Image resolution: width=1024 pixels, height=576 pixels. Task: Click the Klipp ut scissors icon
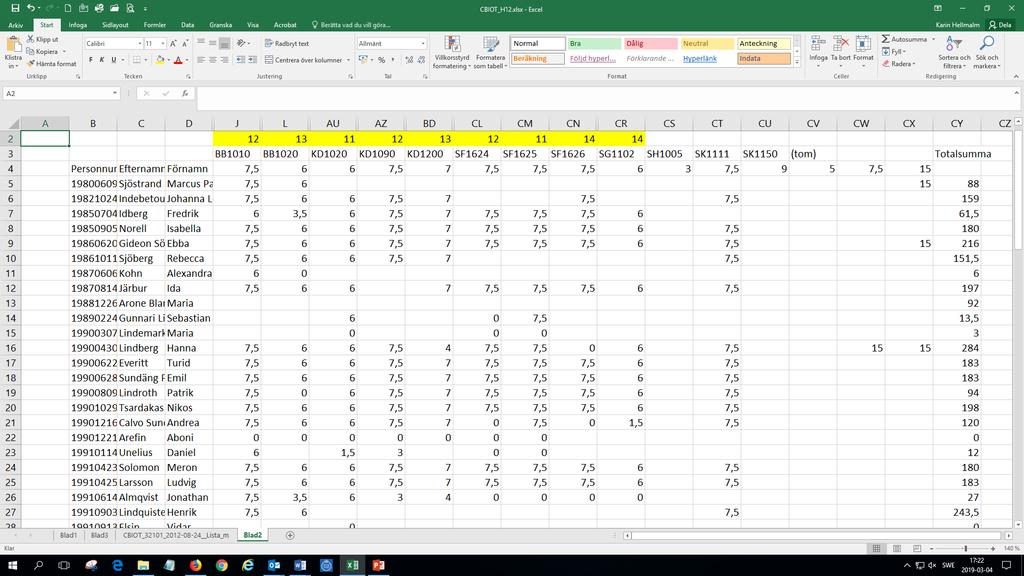[x=31, y=39]
